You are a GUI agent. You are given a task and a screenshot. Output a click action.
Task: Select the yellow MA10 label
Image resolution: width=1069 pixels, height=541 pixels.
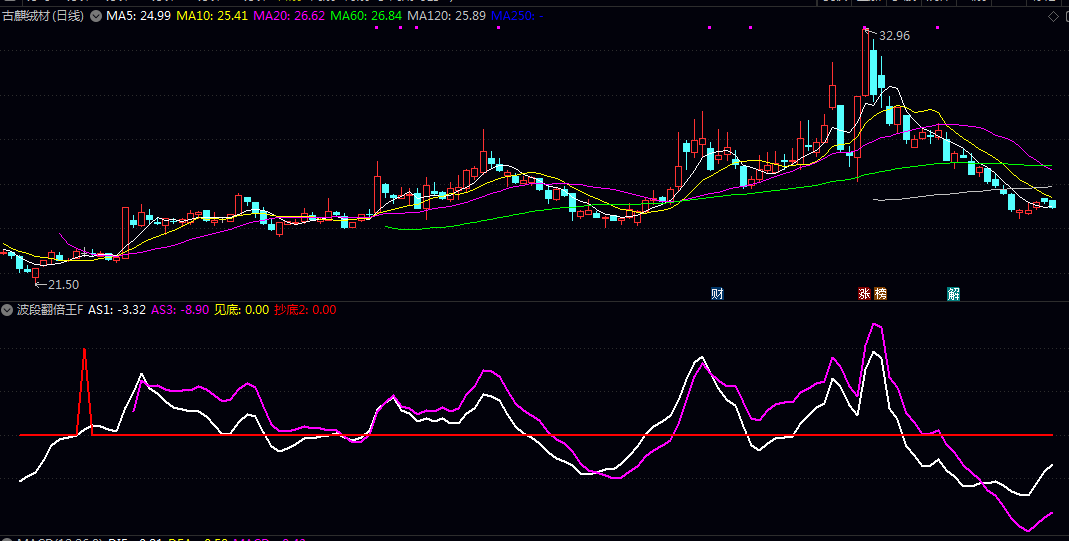click(211, 17)
